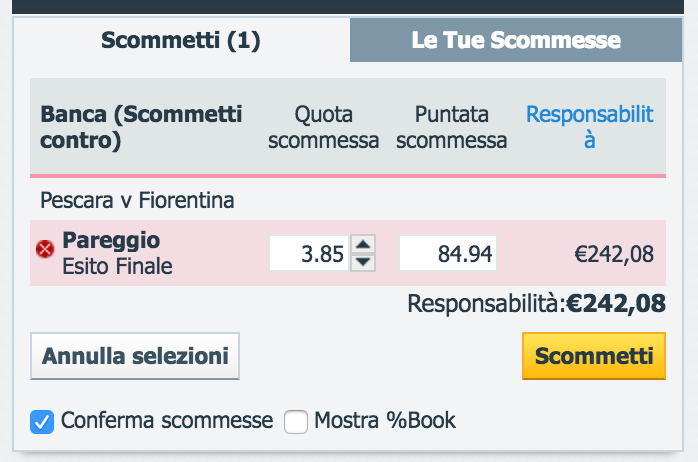Click the Annulla selezioni button

(x=135, y=356)
